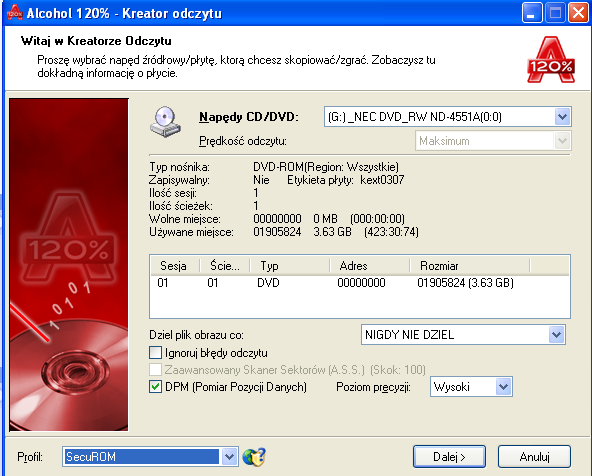
Task: Open the profile editor globe icon
Action: pos(254,457)
